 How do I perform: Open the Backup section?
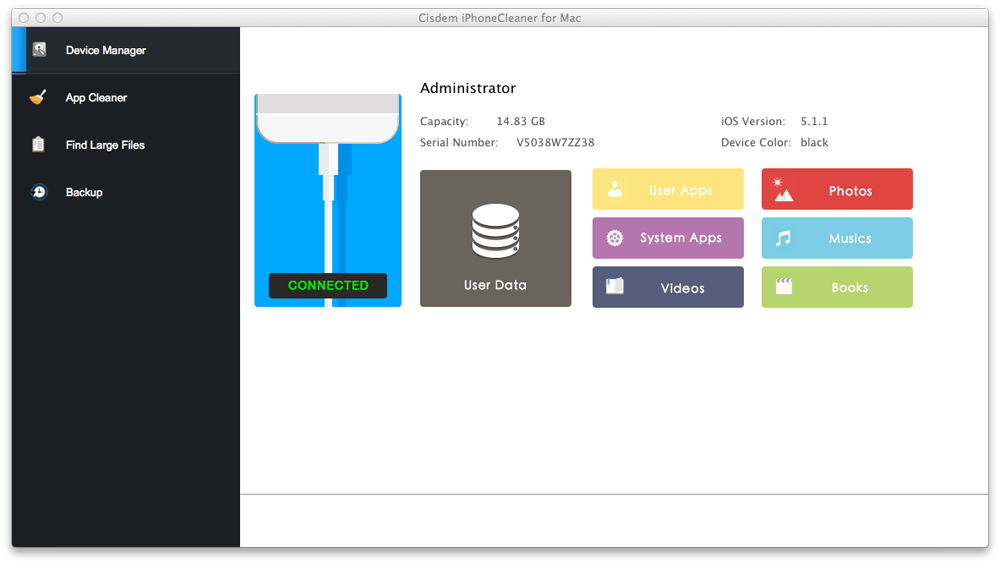pyautogui.click(x=126, y=192)
